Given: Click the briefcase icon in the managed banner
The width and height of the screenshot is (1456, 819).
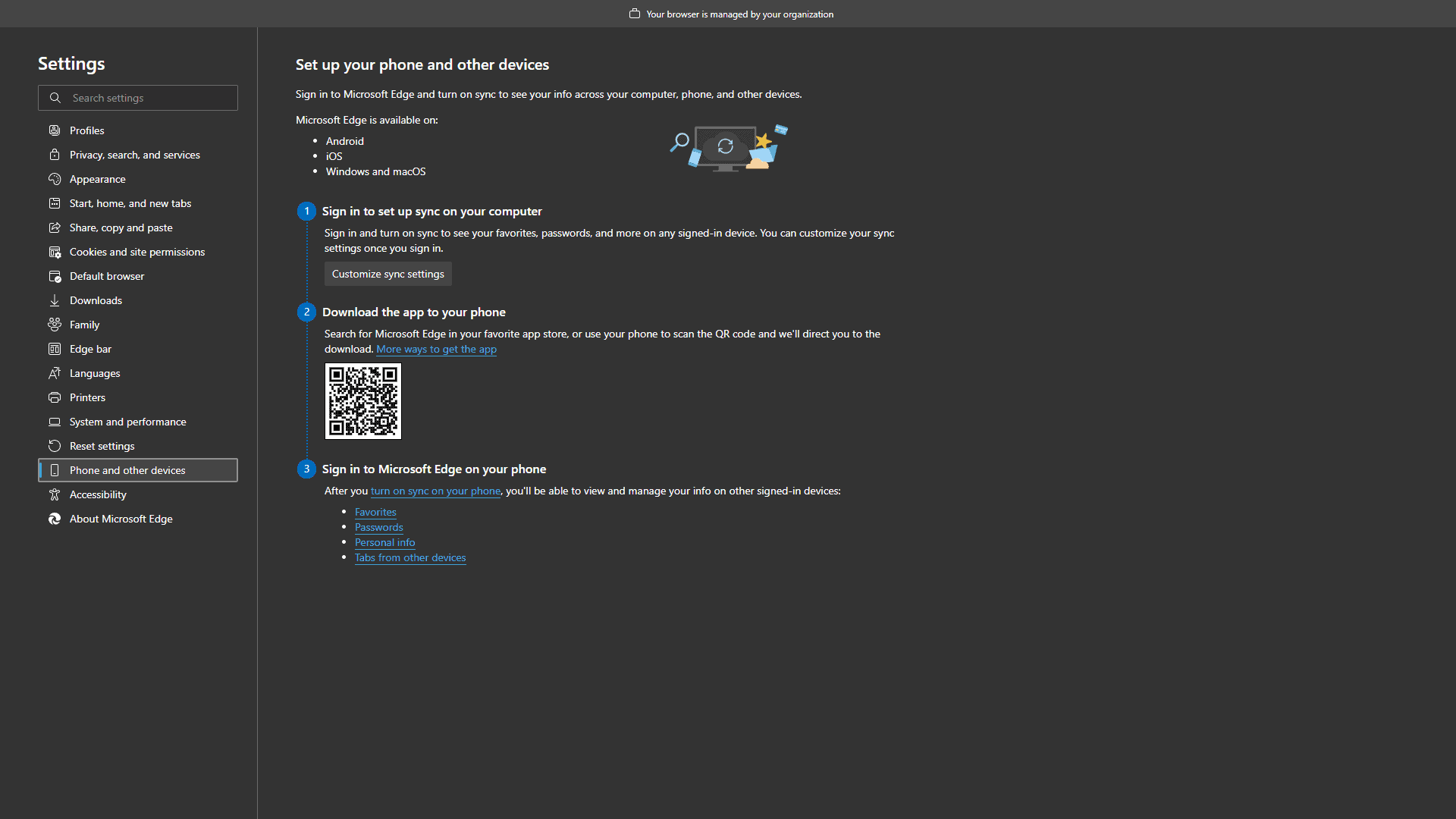Looking at the screenshot, I should point(635,14).
